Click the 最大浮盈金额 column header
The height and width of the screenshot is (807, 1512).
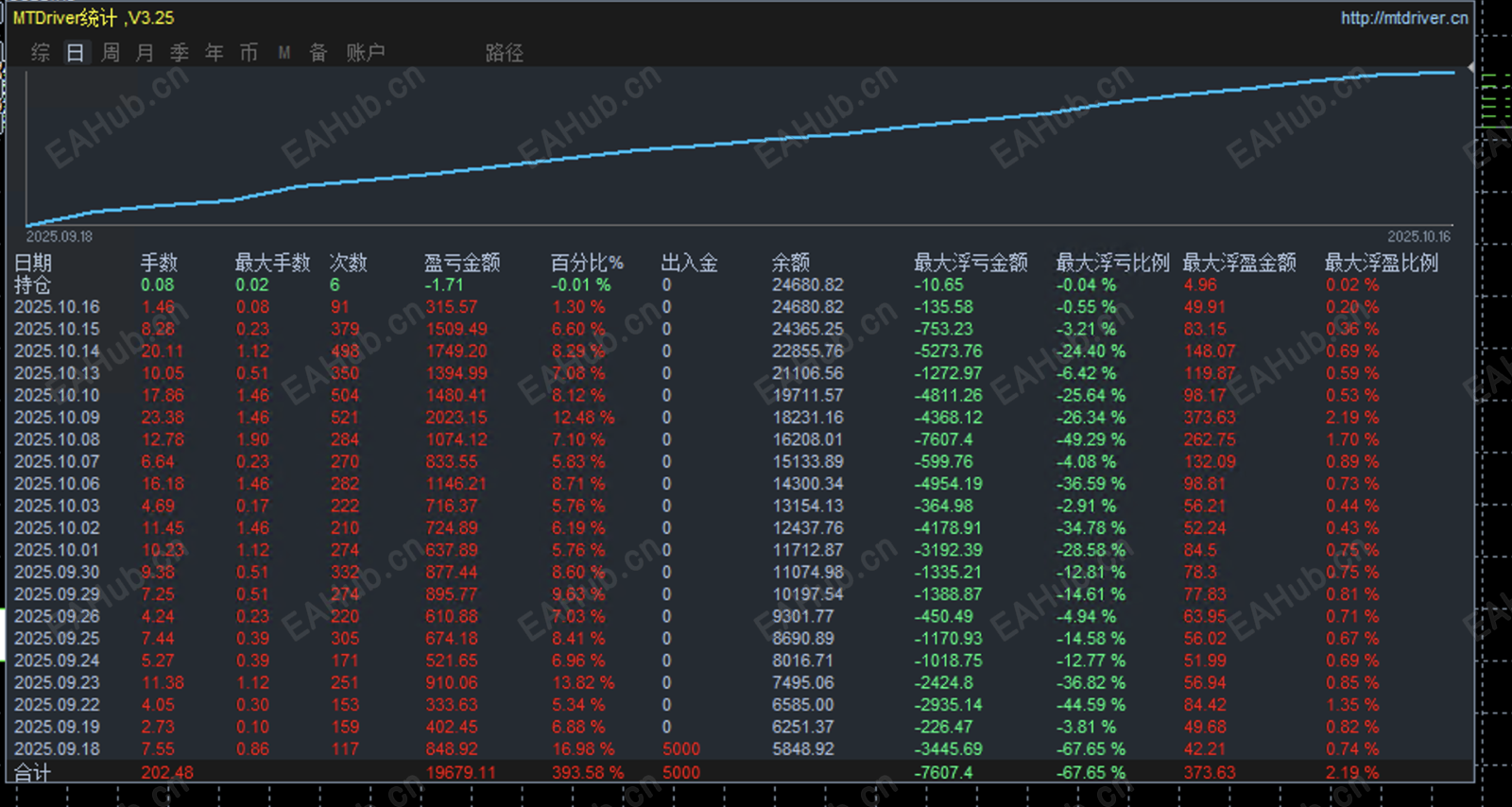pyautogui.click(x=1239, y=263)
